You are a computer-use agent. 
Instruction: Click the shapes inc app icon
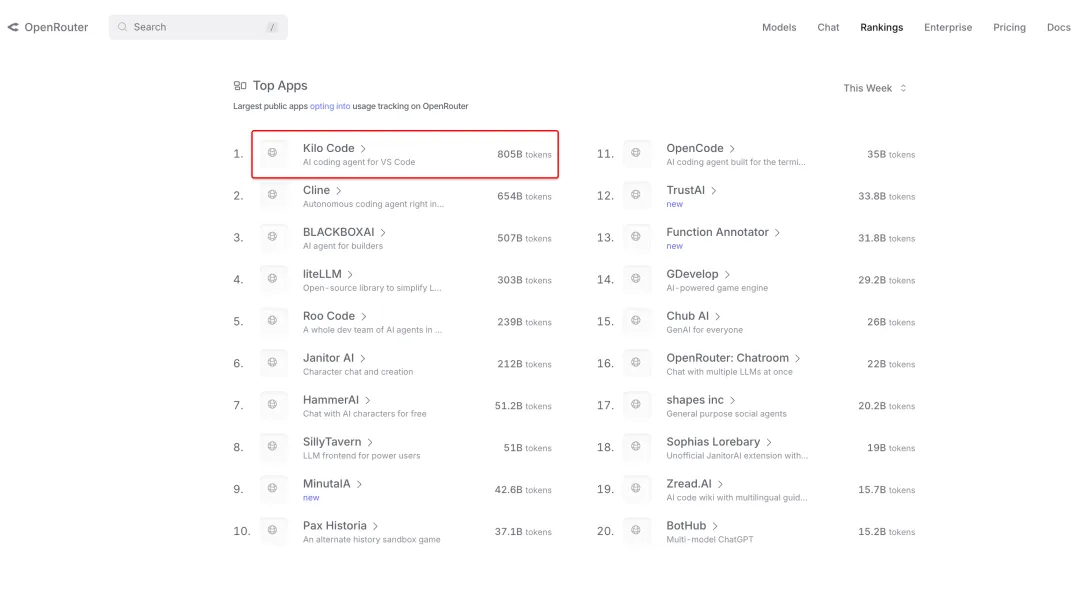coord(636,405)
